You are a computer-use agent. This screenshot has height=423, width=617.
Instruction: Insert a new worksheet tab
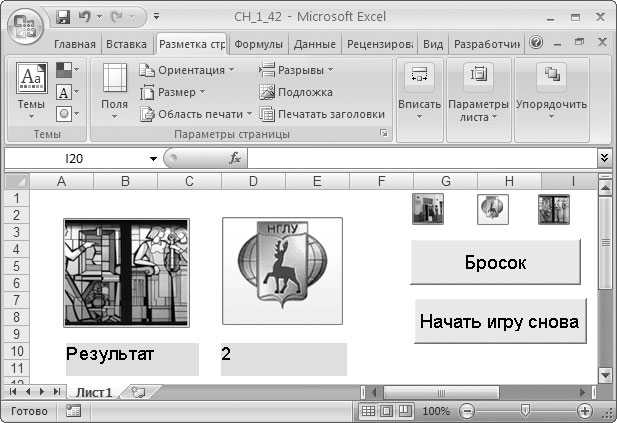[139, 392]
